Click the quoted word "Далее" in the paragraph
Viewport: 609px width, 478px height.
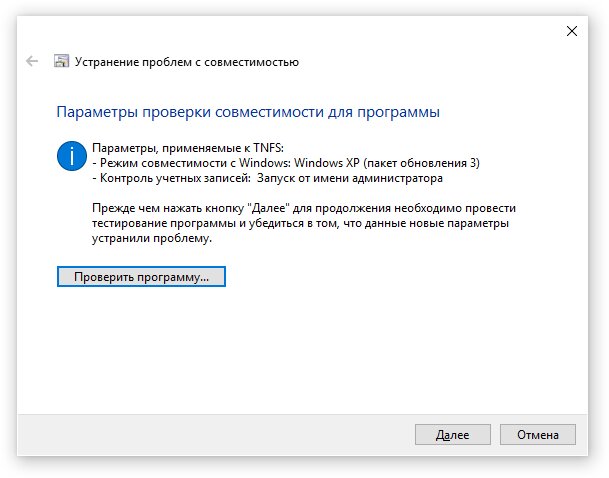pyautogui.click(x=269, y=208)
